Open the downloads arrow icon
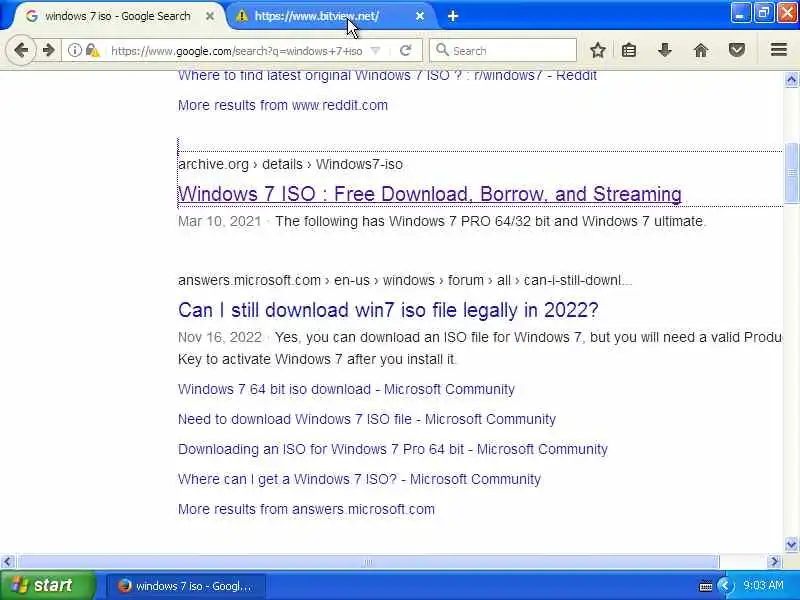 pos(664,50)
